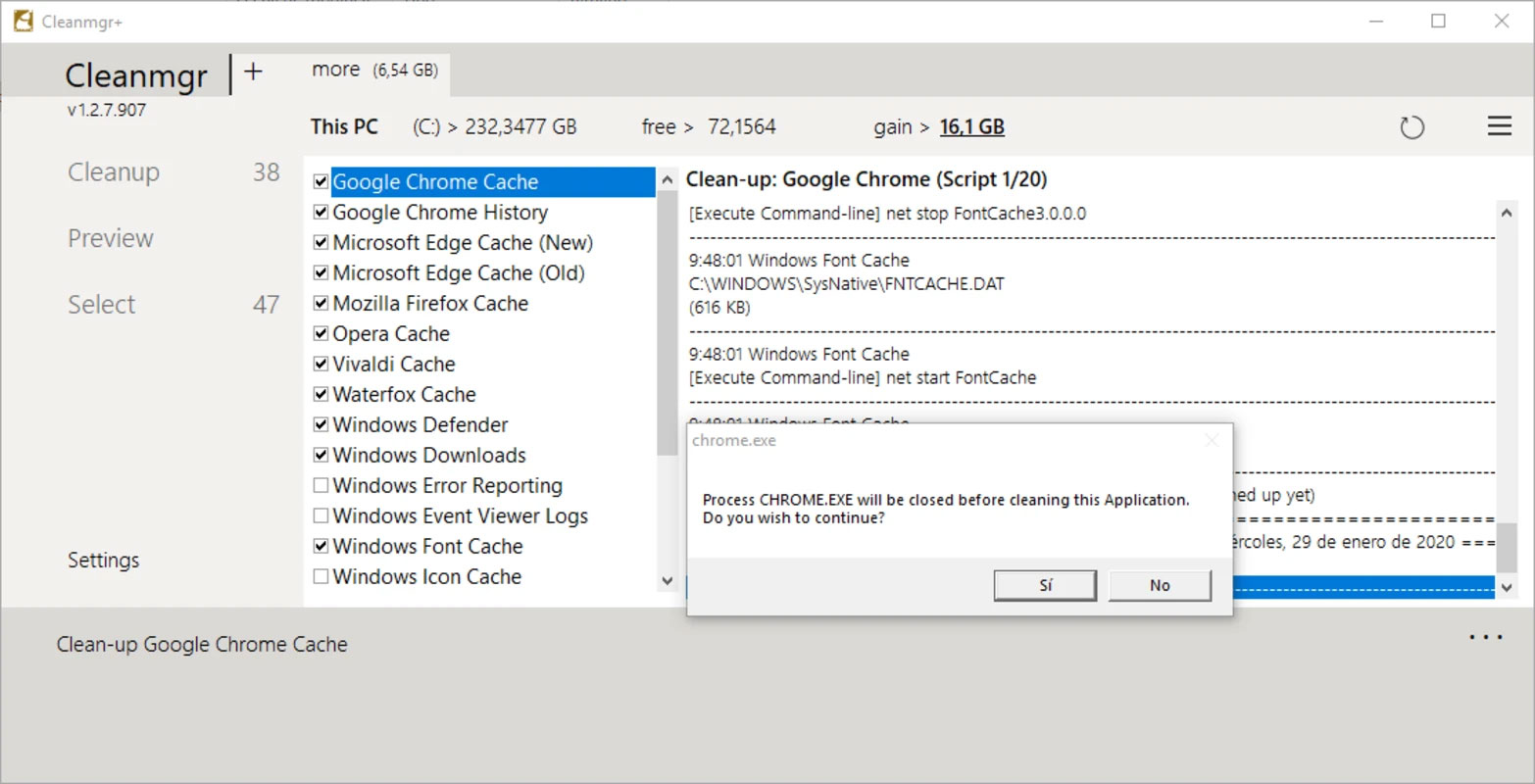Minimize the Cleanmgr+ window

(x=1376, y=22)
